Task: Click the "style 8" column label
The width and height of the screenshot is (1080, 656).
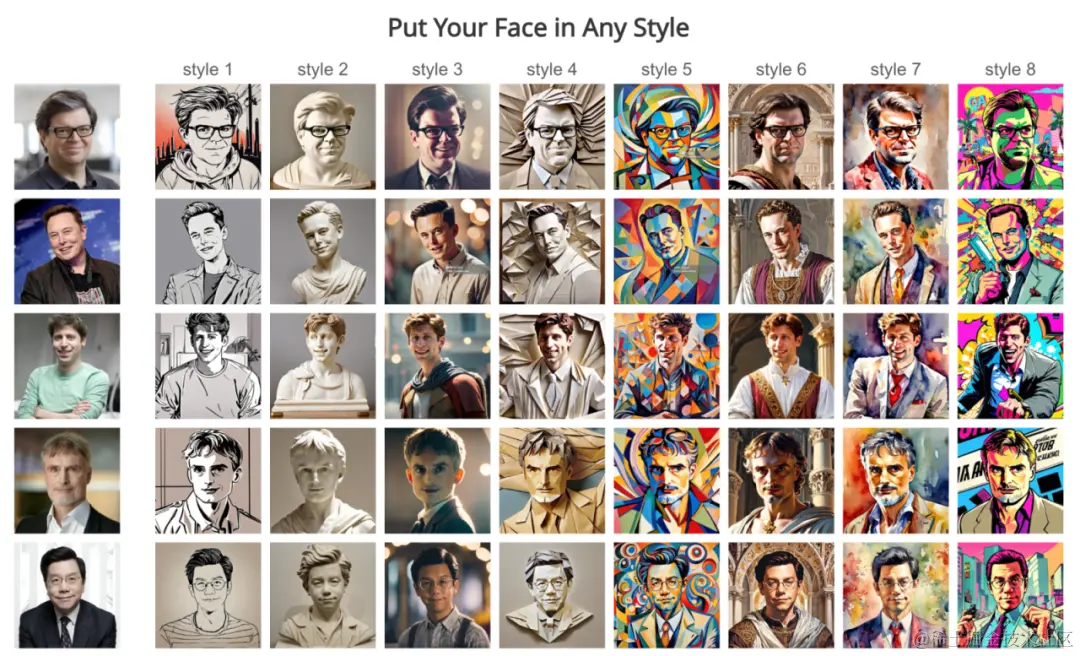Action: 1010,70
